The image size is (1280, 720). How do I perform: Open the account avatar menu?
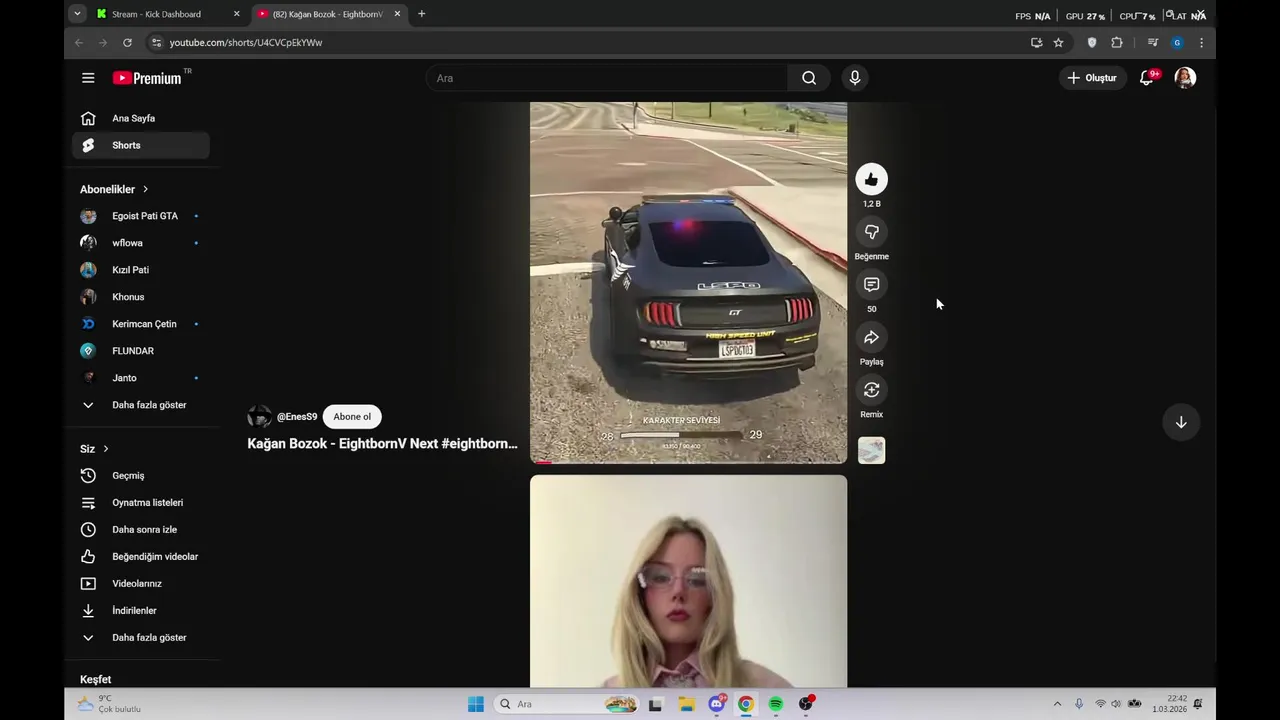pyautogui.click(x=1185, y=78)
